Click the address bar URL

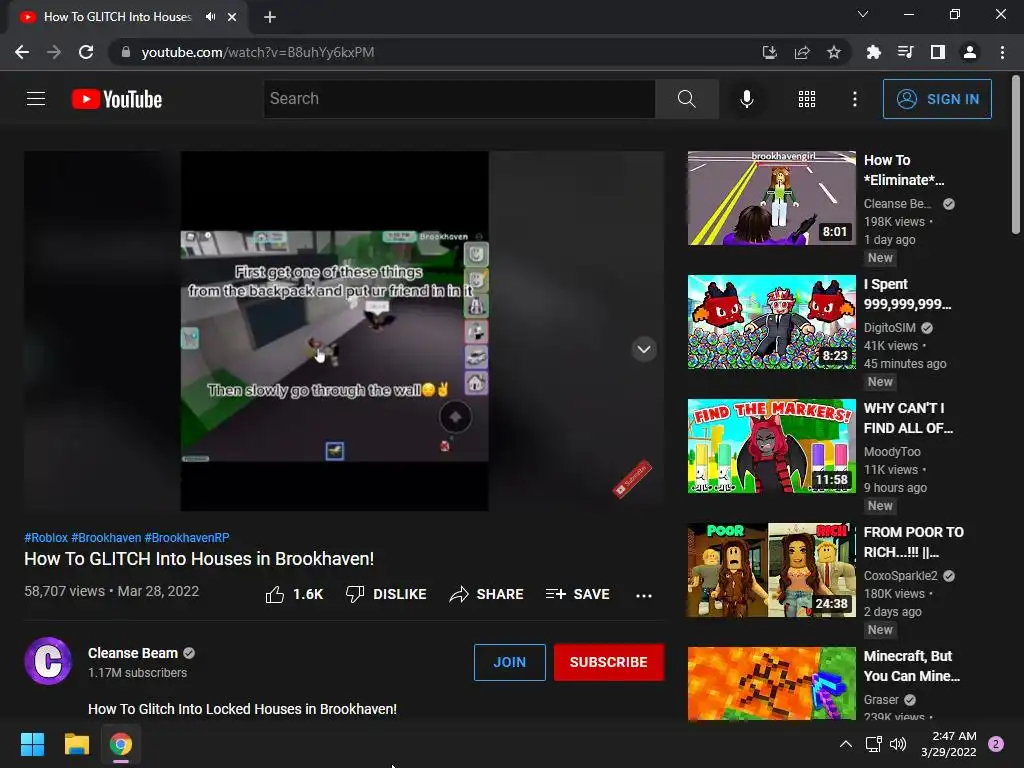pyautogui.click(x=258, y=52)
